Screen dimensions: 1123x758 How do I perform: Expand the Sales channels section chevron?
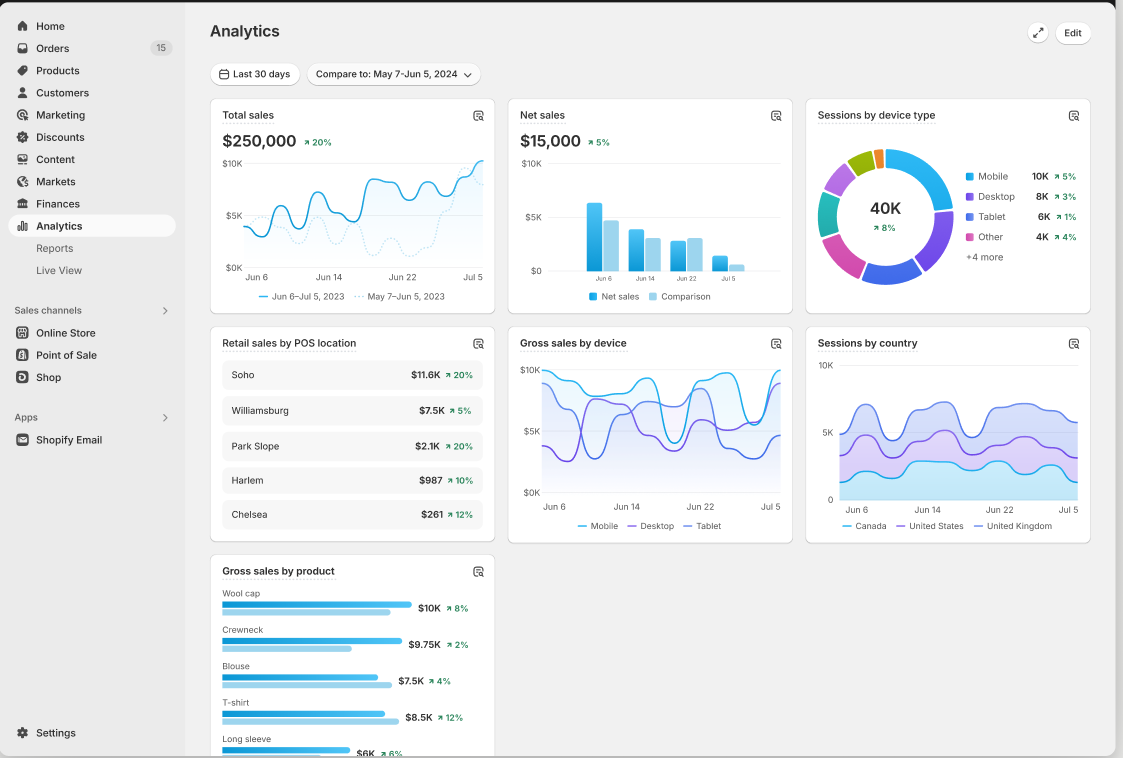point(165,311)
